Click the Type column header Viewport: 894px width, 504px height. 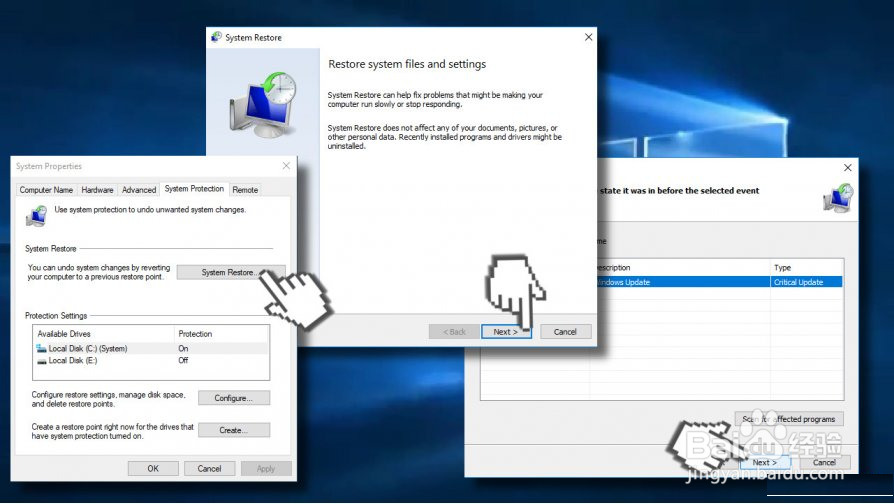pos(782,267)
